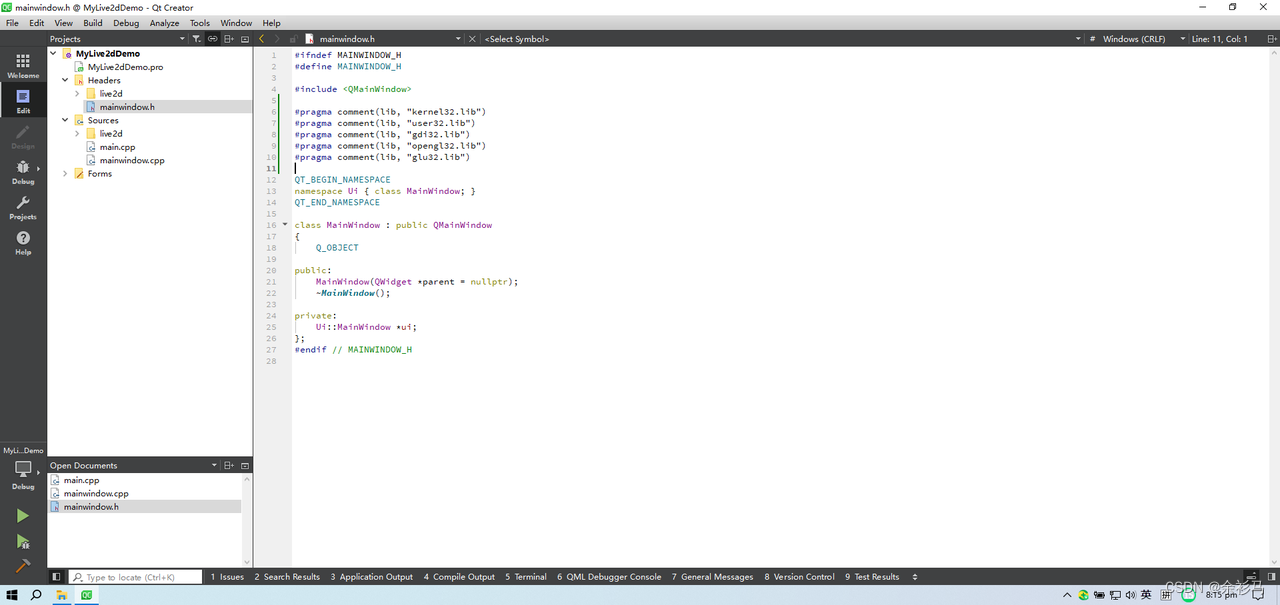Image resolution: width=1280 pixels, height=605 pixels.
Task: Click the filter tree icon in the Projects pane
Action: pos(196,39)
